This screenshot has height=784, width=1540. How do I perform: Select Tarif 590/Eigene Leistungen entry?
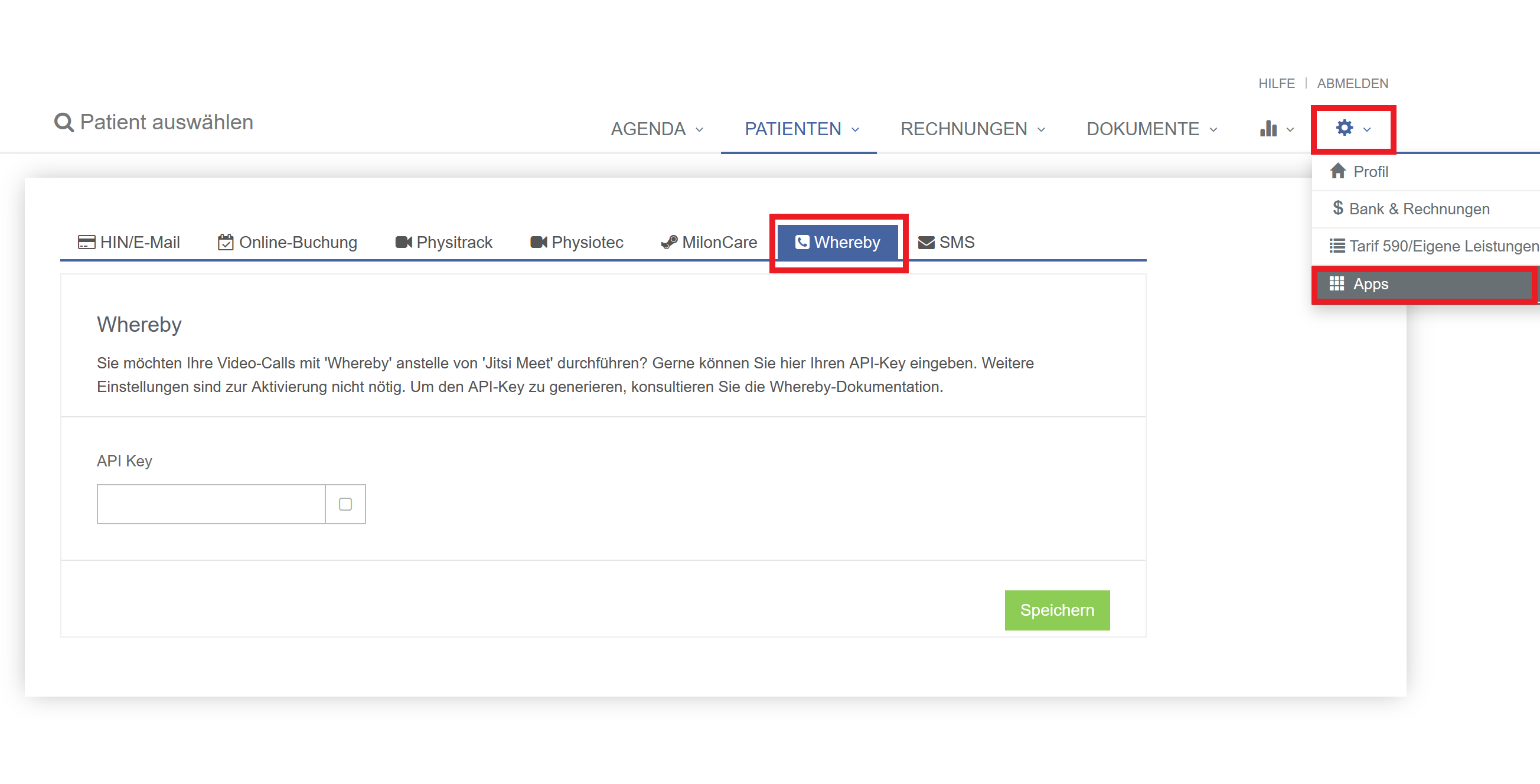pos(1425,246)
